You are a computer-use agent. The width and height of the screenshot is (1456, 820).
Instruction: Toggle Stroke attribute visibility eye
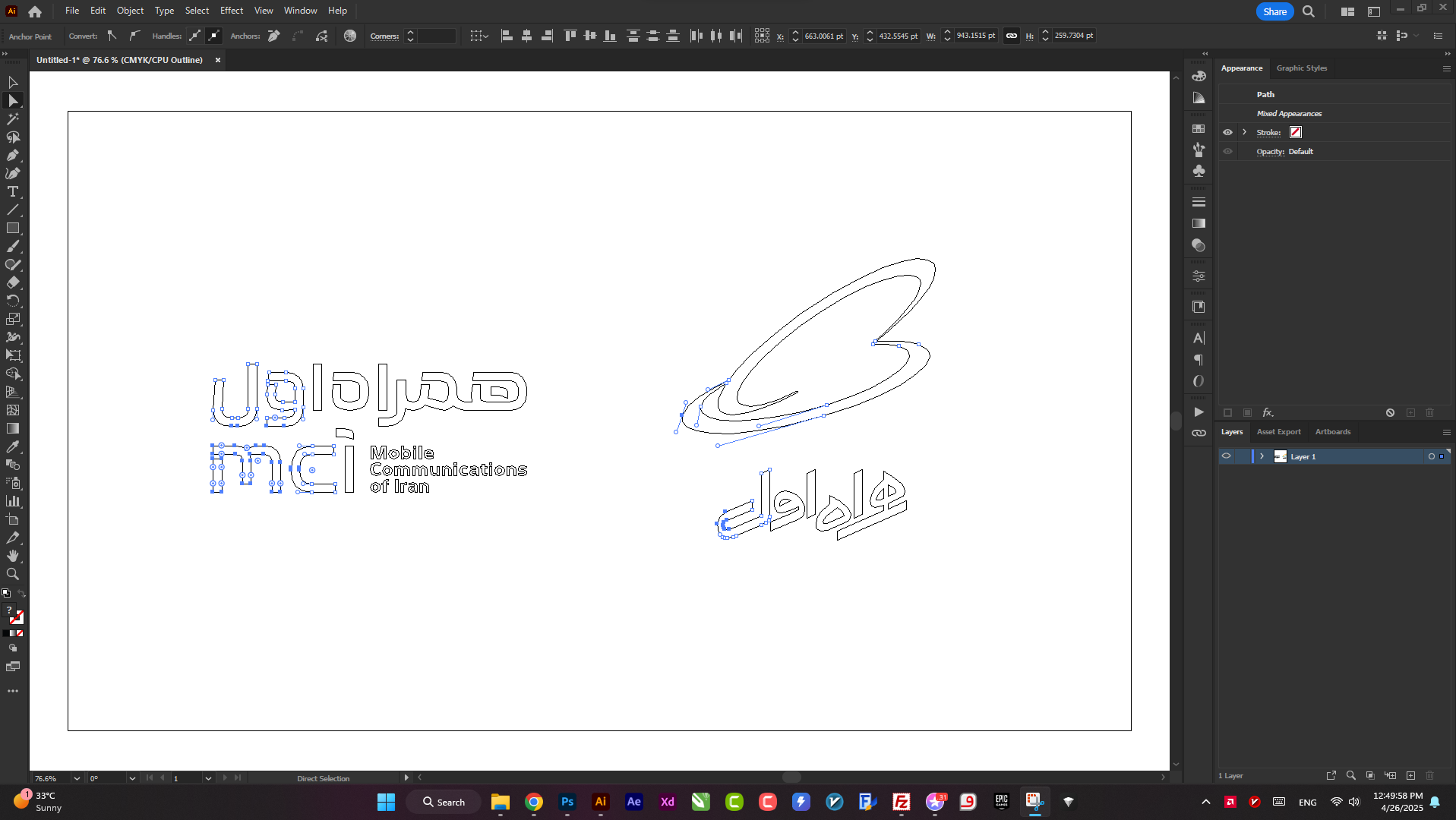[1227, 132]
